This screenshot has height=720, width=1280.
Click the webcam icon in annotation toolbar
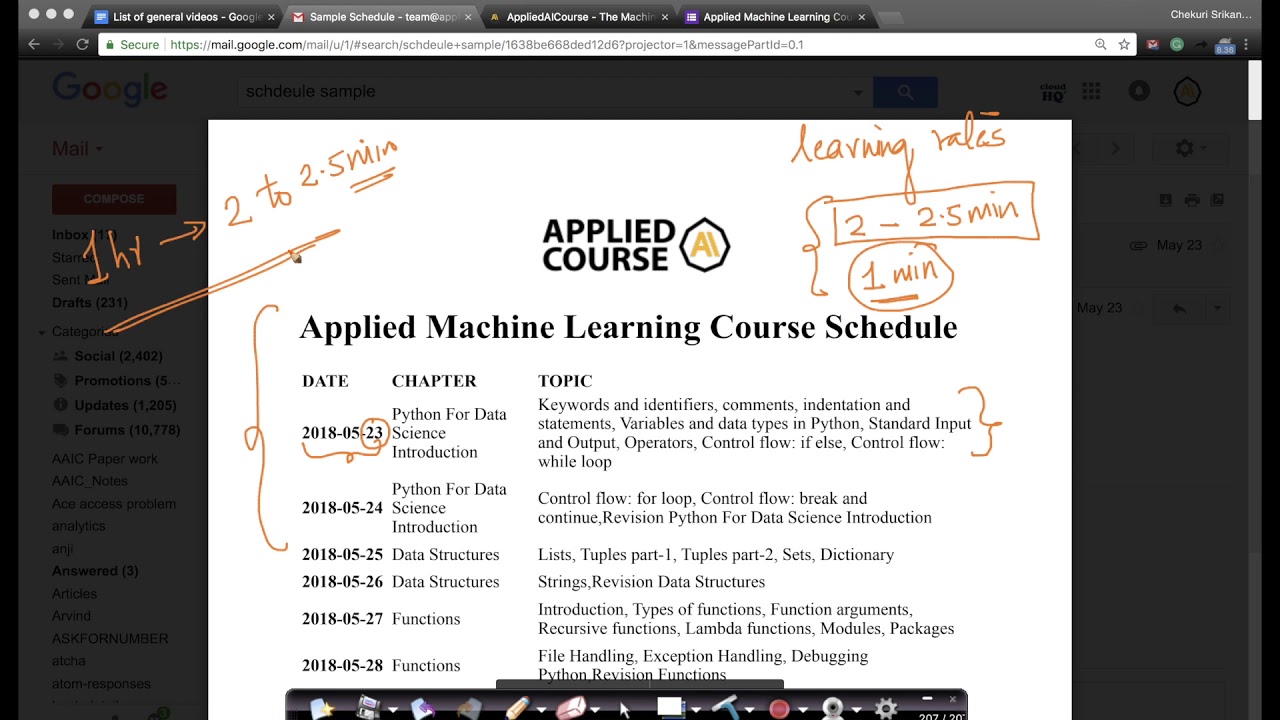tap(833, 708)
